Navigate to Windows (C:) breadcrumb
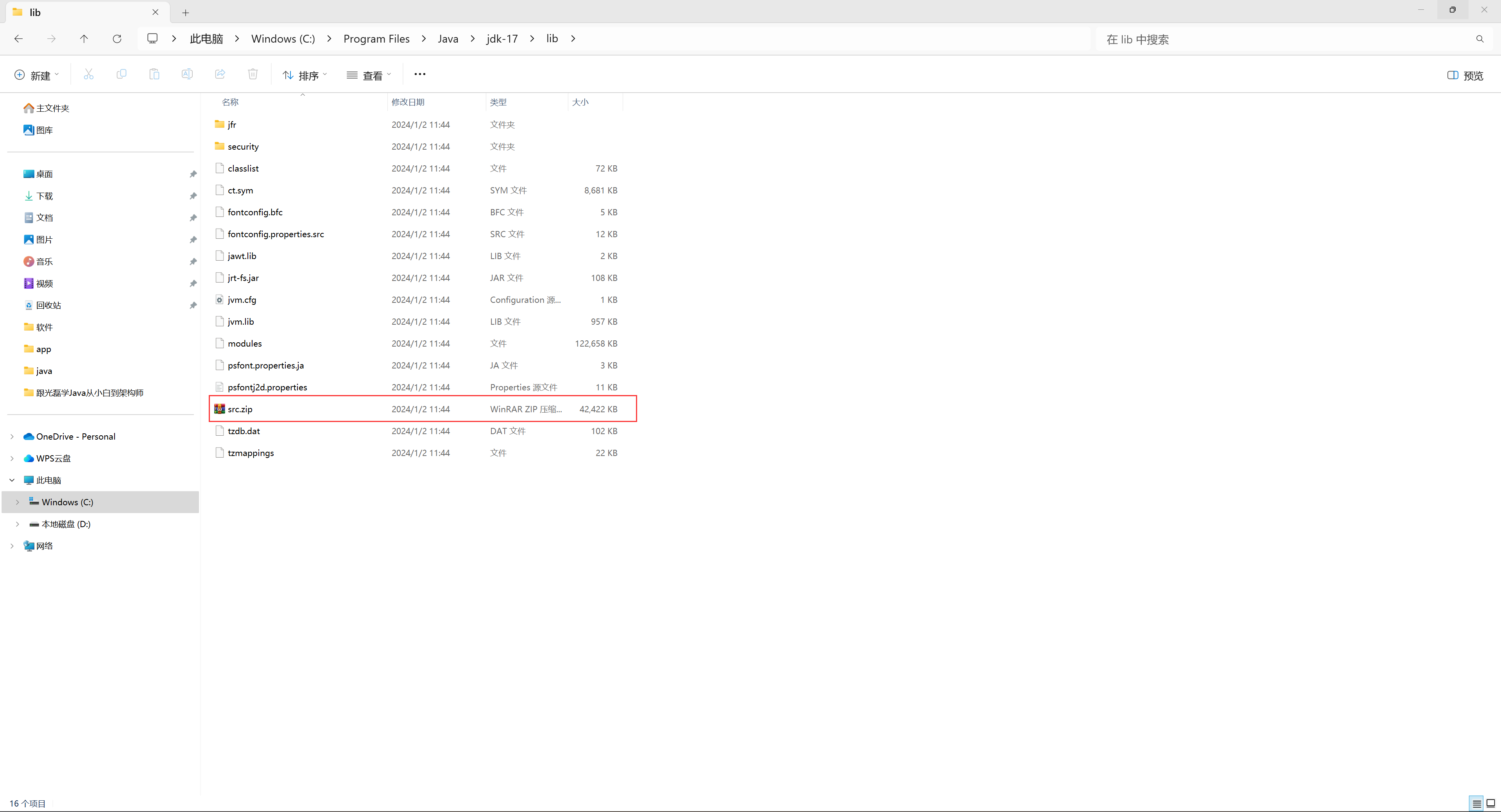The height and width of the screenshot is (812, 1501). (283, 38)
